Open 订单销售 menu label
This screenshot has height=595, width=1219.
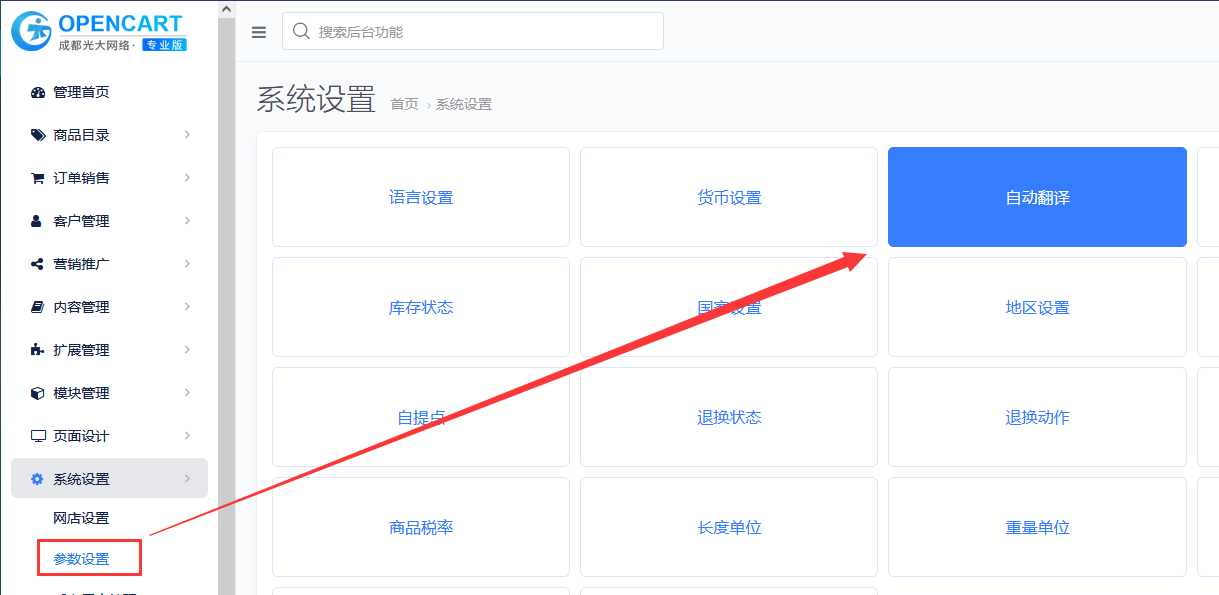[x=81, y=178]
